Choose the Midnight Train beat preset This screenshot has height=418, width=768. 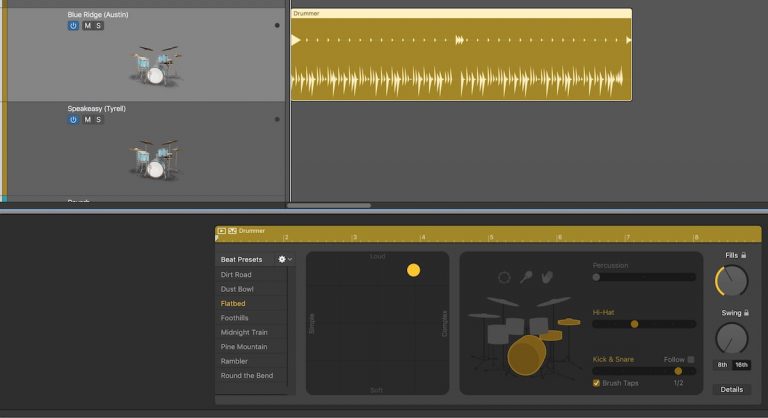click(244, 332)
